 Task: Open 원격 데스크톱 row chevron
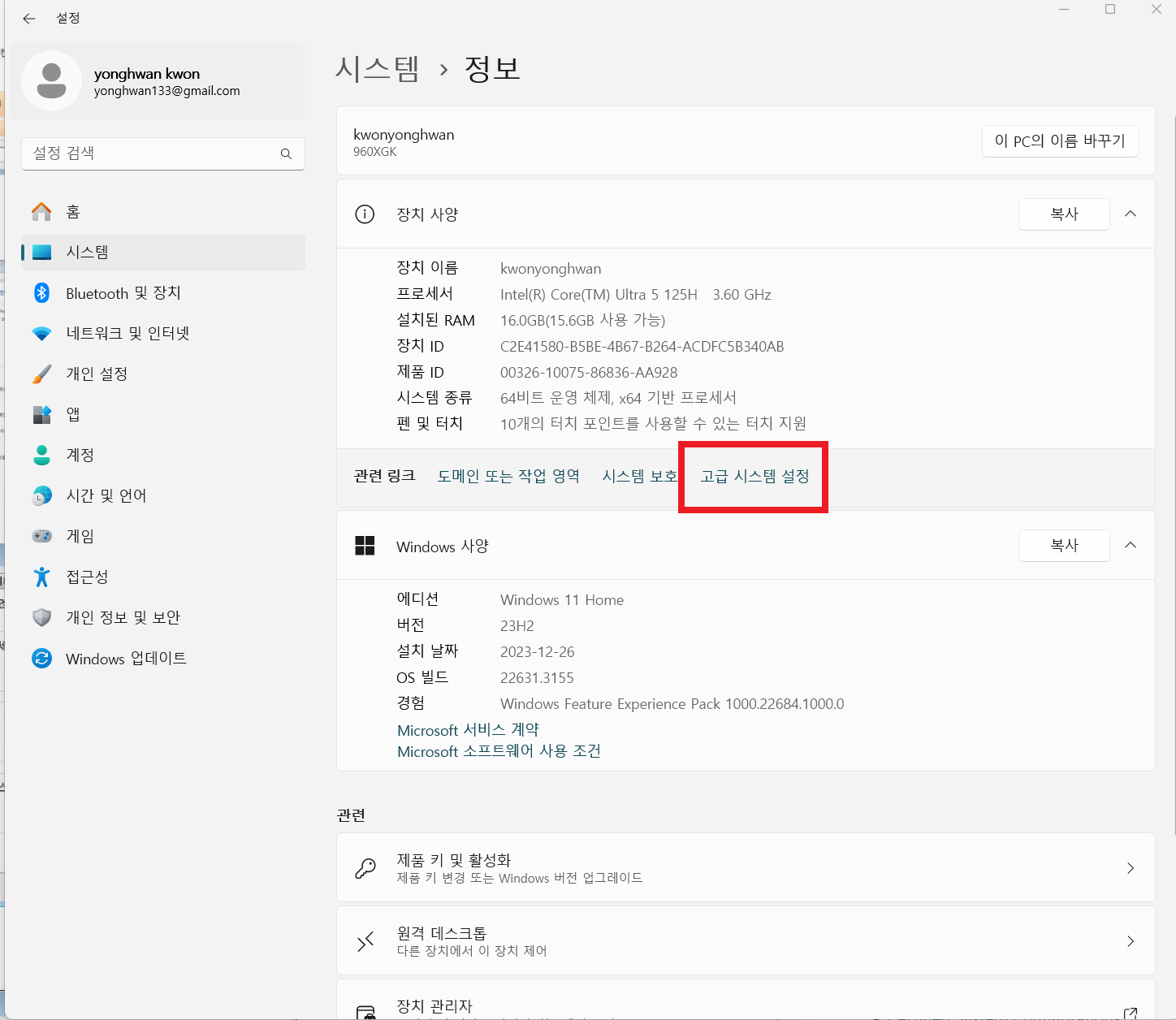(x=1131, y=941)
